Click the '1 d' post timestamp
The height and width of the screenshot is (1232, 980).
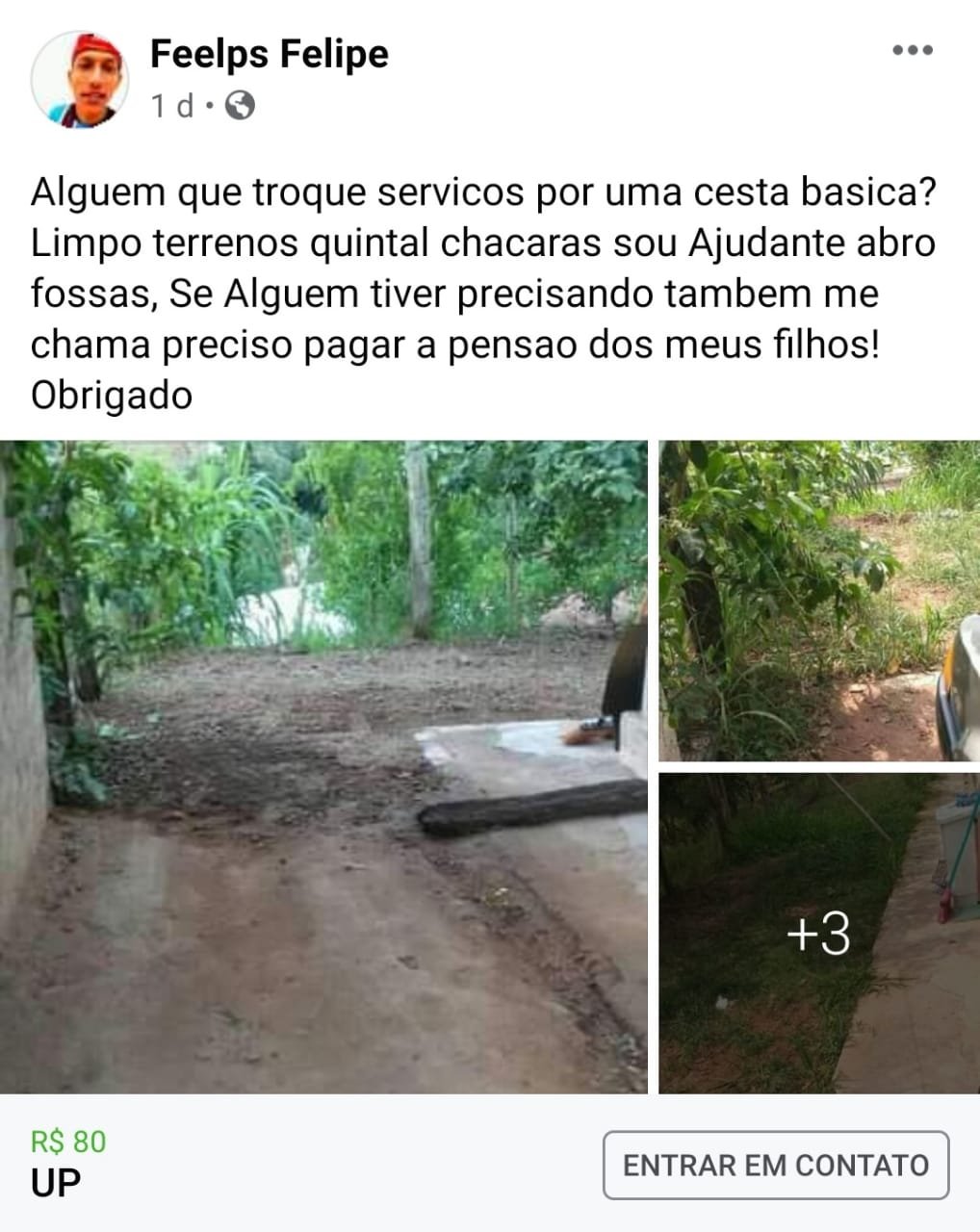coord(172,105)
